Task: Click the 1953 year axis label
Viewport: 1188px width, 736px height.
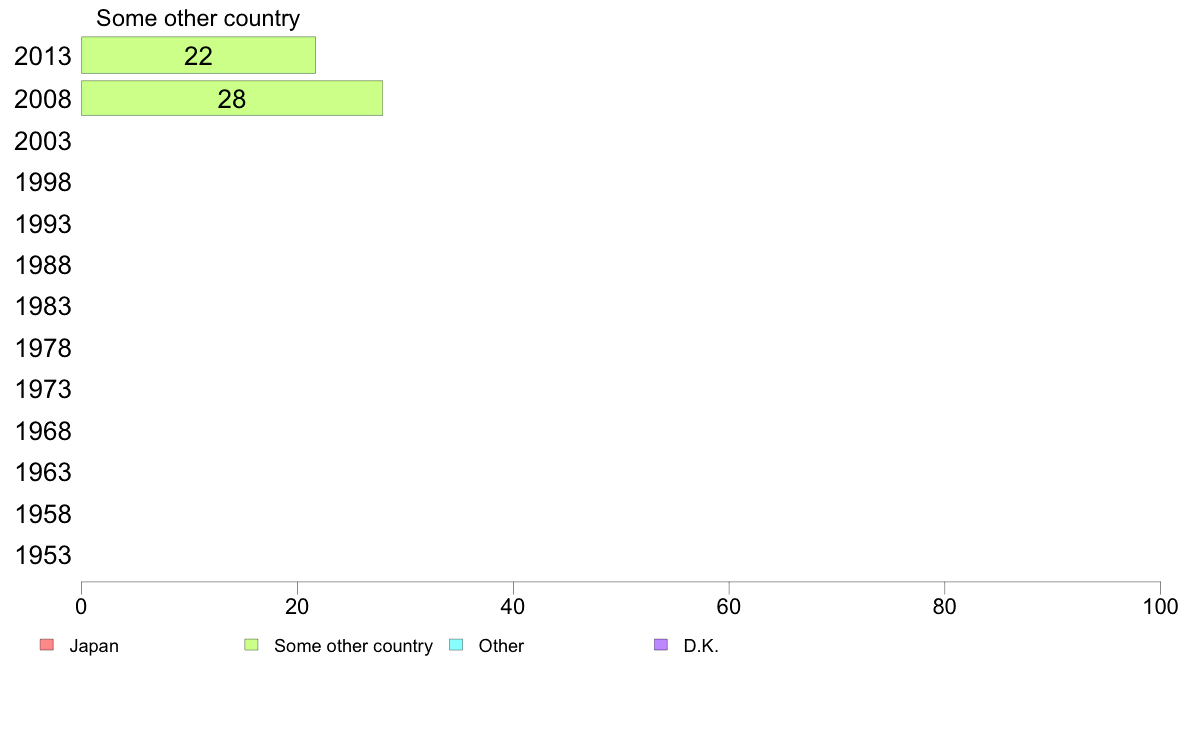Action: point(42,556)
